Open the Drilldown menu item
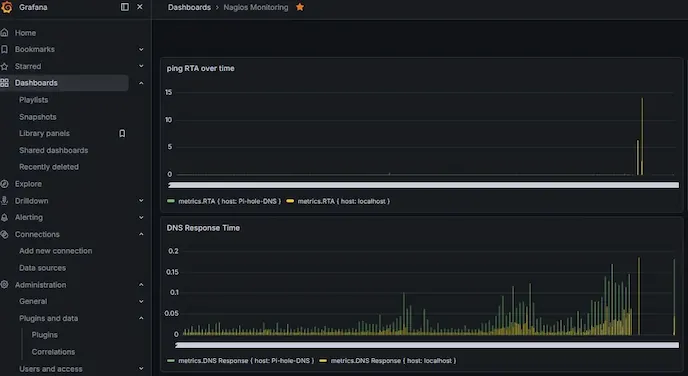 coord(32,201)
